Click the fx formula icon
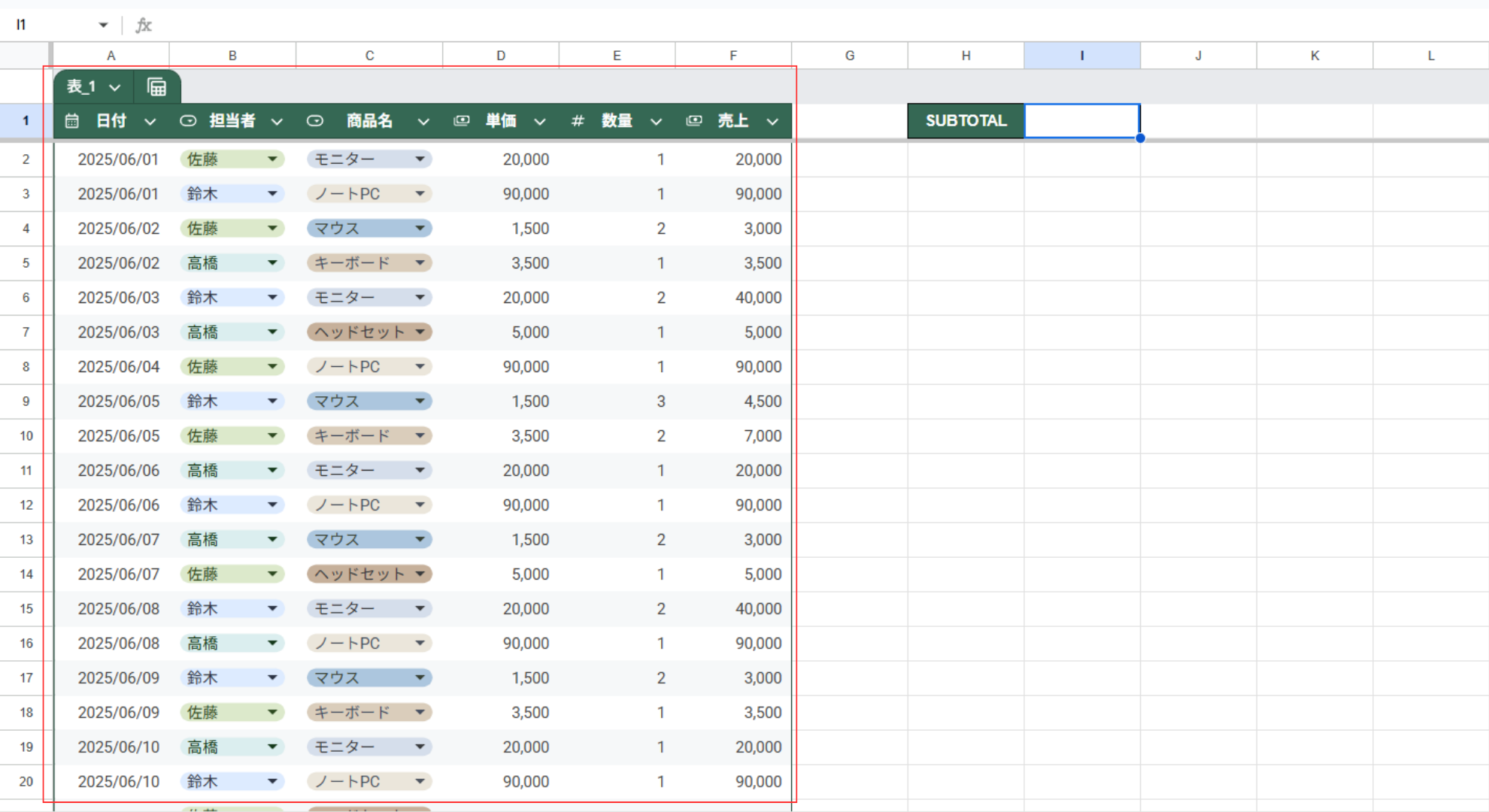 point(143,26)
